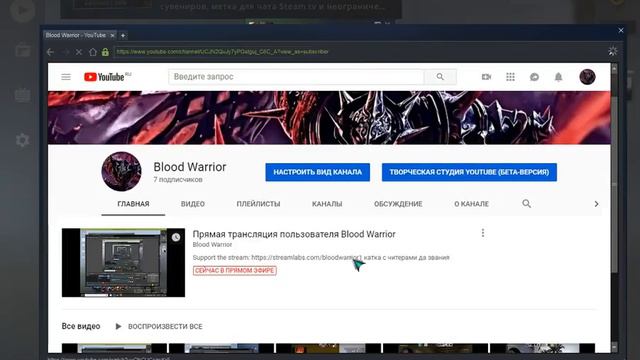Screen dimensions: 640x360
Task: Go back with the browser back arrow
Action: pyautogui.click(x=50, y=52)
